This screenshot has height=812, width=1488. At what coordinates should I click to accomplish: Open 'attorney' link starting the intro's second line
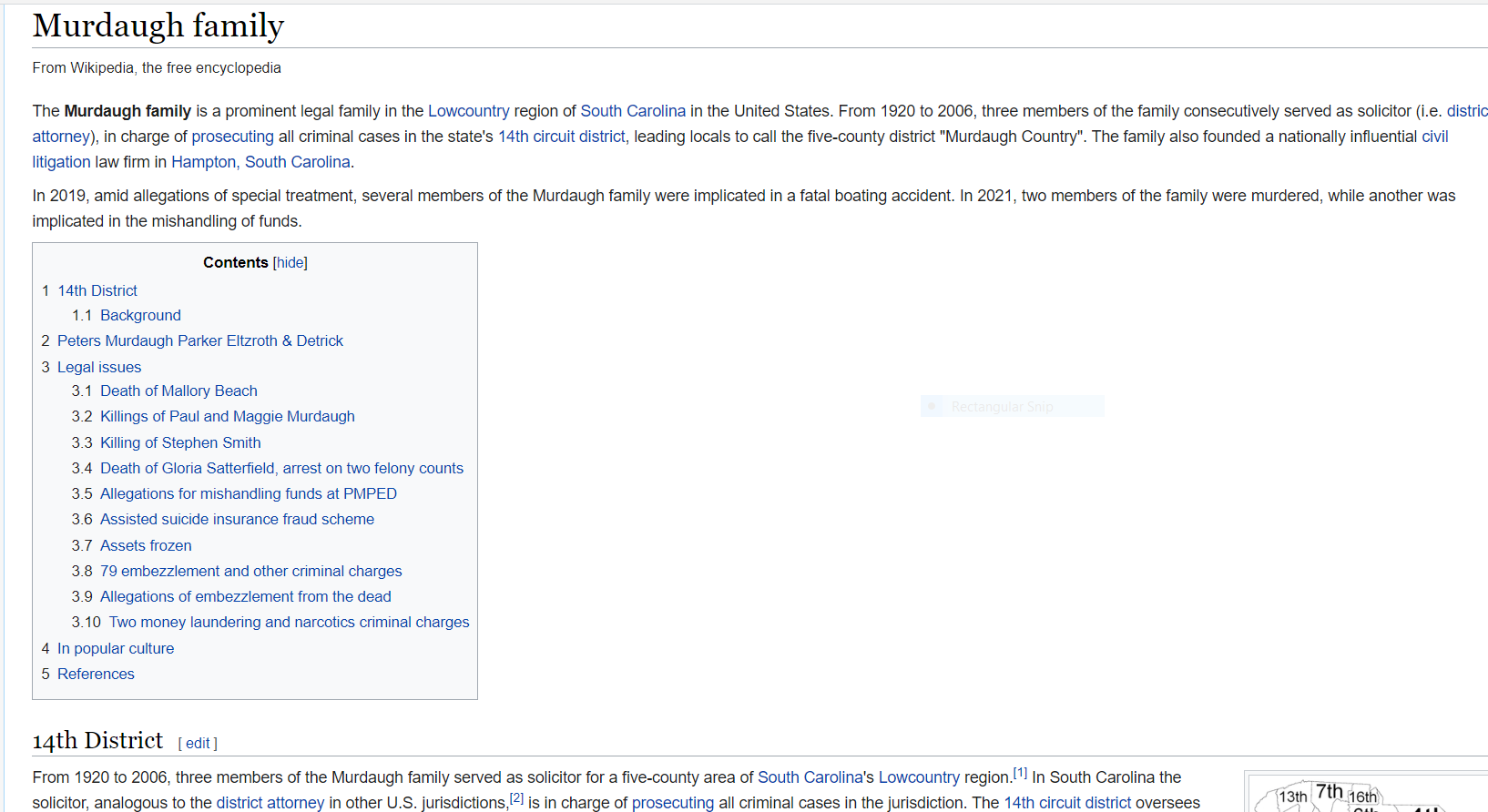pos(61,137)
